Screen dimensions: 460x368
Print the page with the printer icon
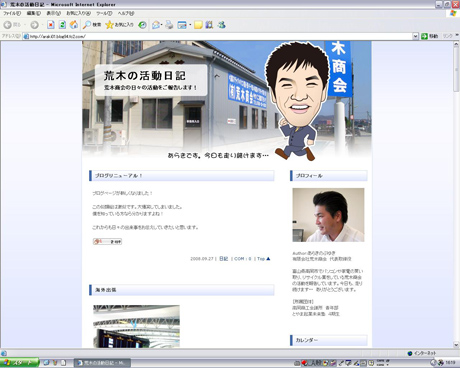pyautogui.click(x=169, y=25)
